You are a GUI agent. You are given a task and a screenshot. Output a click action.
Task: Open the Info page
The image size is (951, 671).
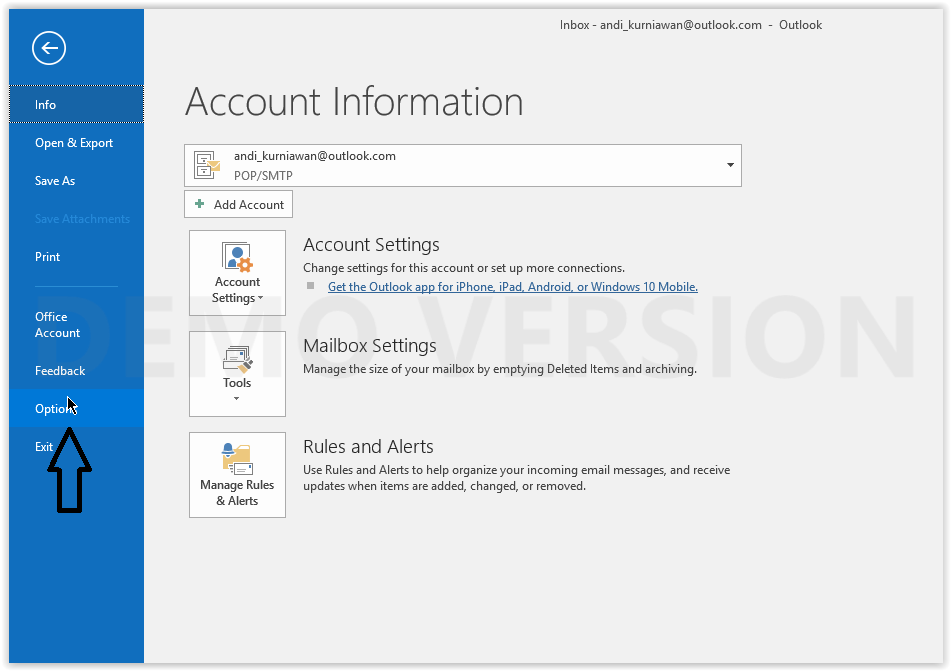point(76,104)
